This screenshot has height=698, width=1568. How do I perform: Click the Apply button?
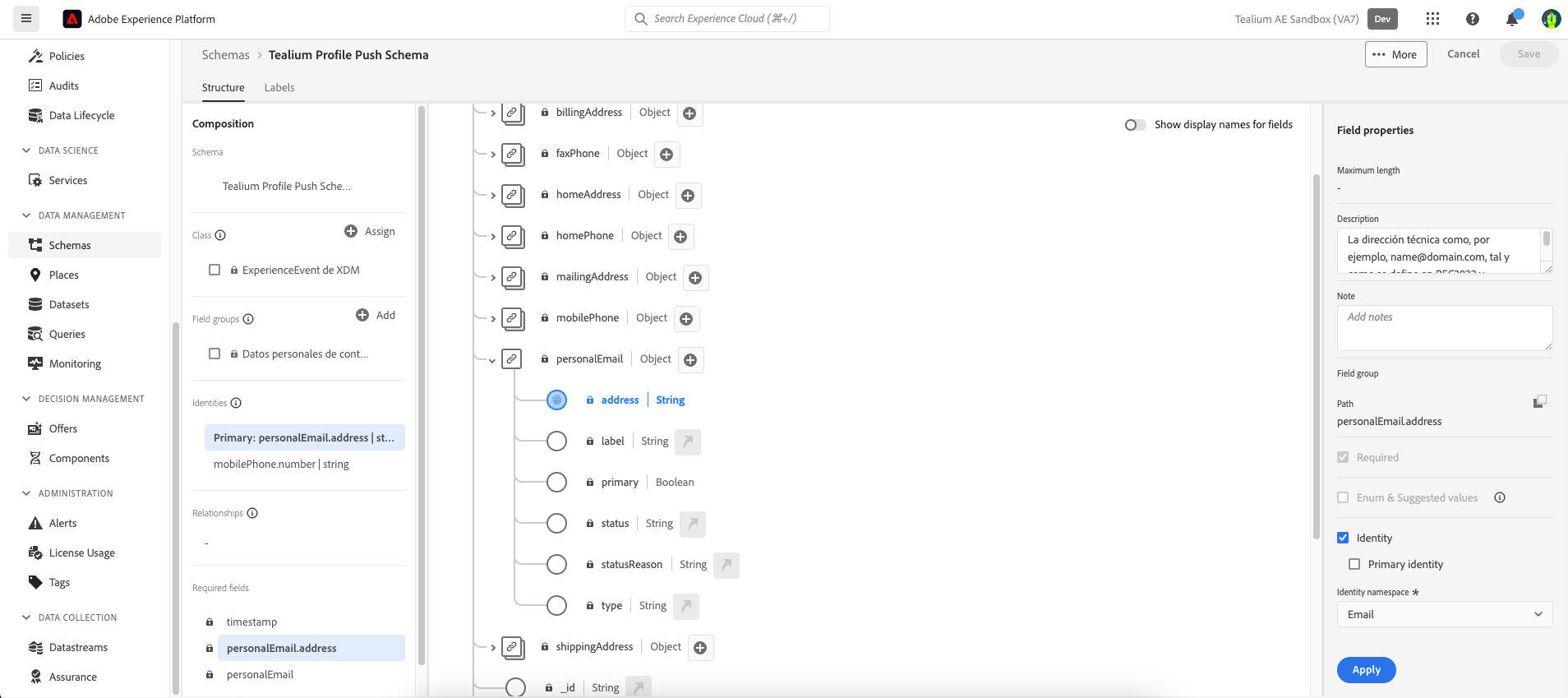pyautogui.click(x=1367, y=669)
